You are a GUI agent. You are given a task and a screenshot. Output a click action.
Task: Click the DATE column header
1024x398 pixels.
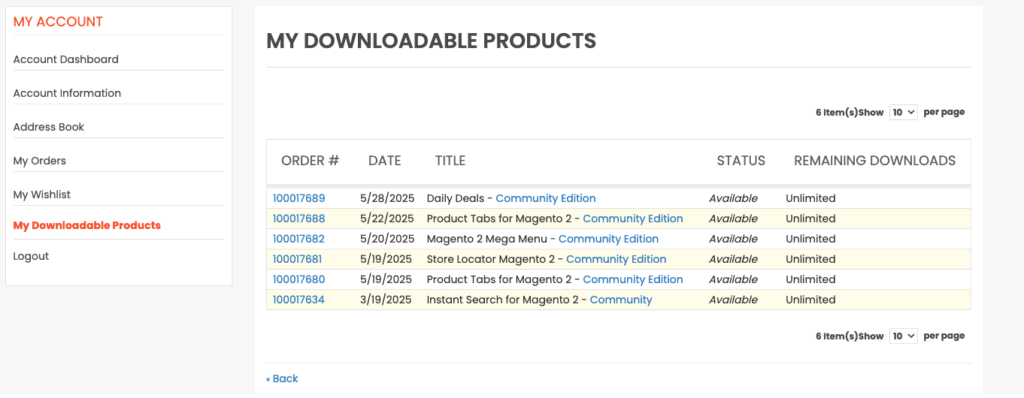point(385,161)
